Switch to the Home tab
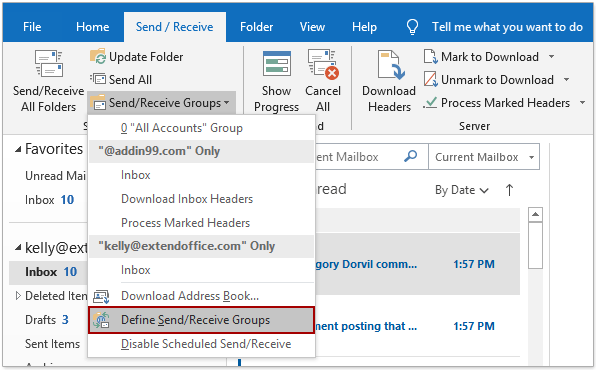596x370 pixels. point(92,27)
